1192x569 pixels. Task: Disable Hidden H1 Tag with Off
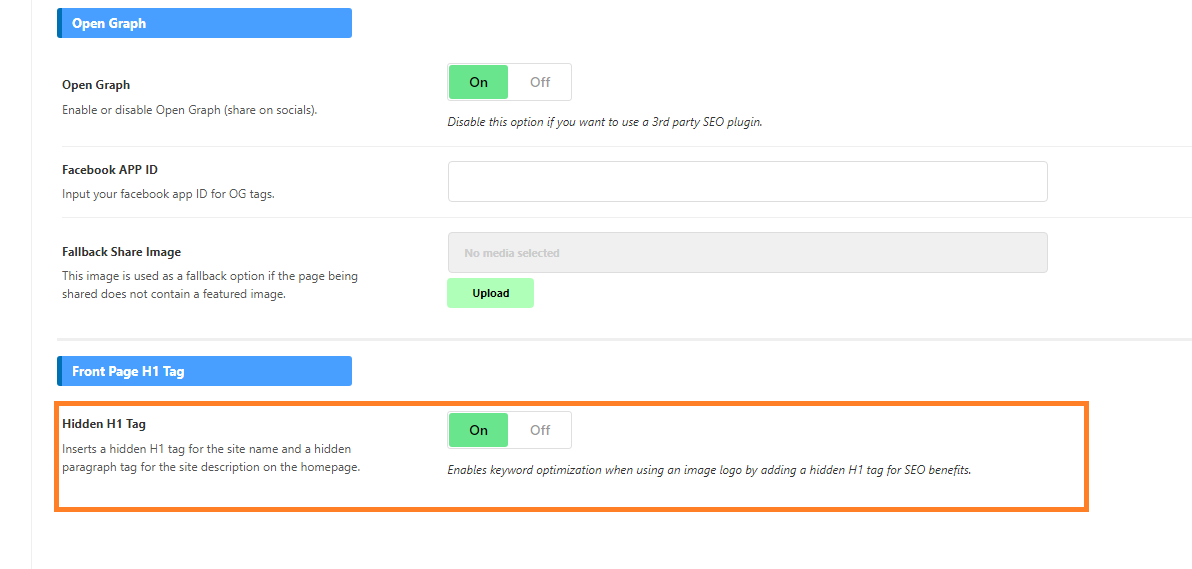(x=540, y=431)
